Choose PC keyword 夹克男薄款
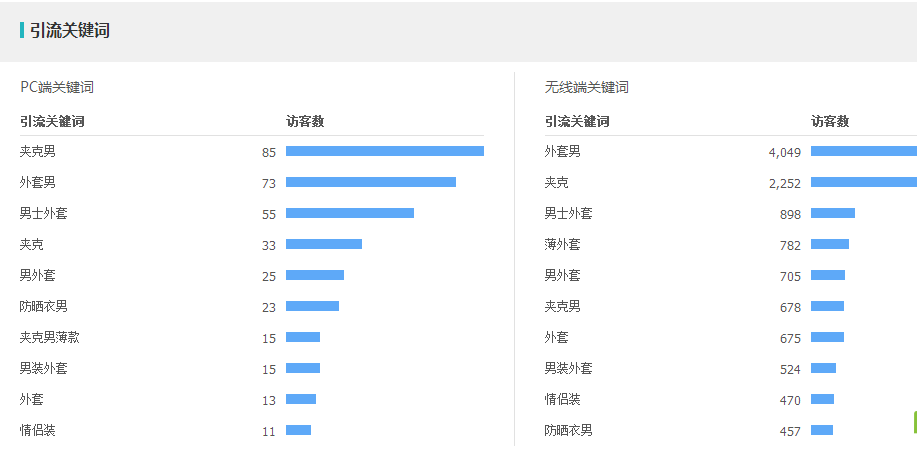Viewport: 917px width, 453px height. [x=49, y=337]
